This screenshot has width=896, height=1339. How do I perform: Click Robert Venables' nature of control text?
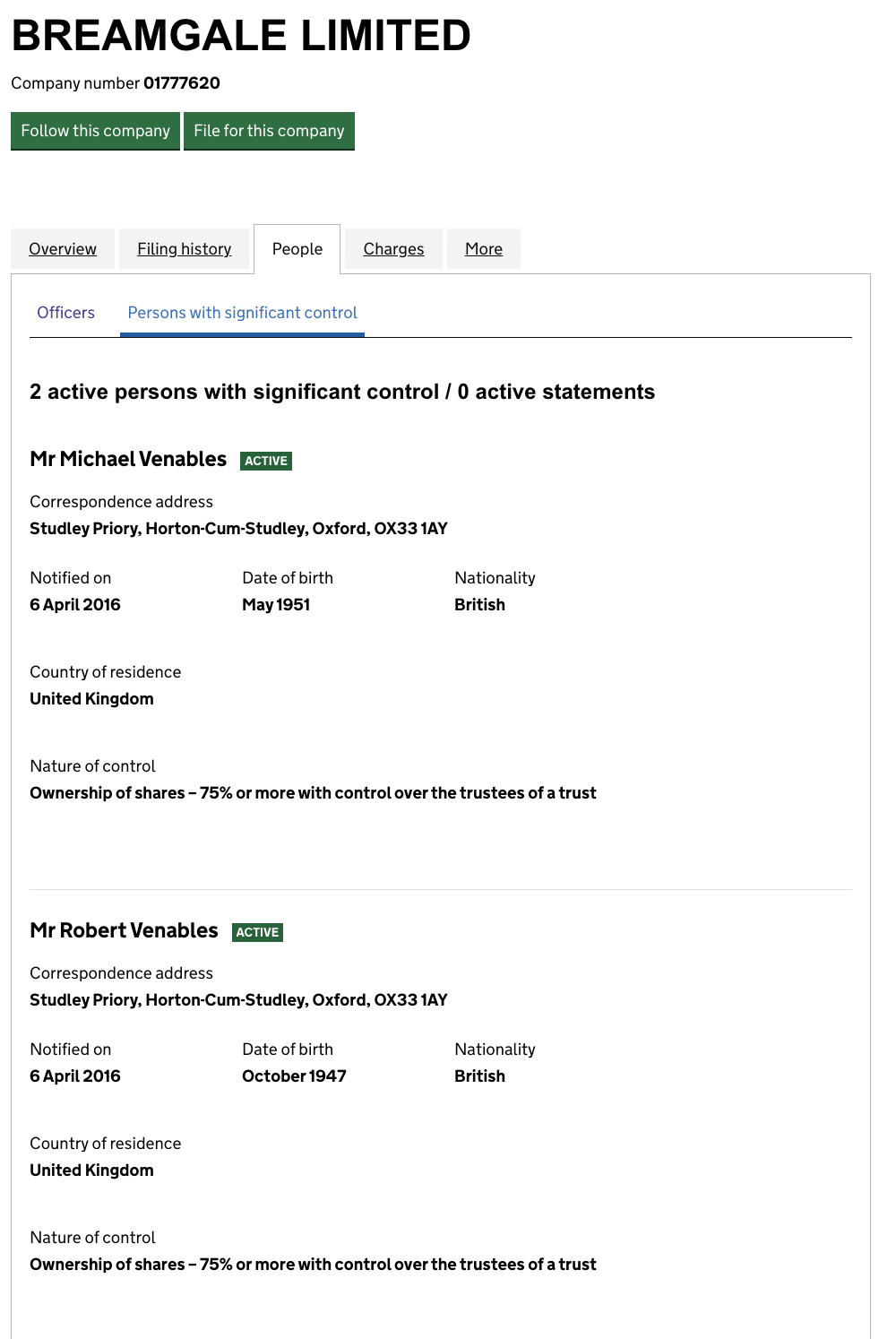[313, 1265]
